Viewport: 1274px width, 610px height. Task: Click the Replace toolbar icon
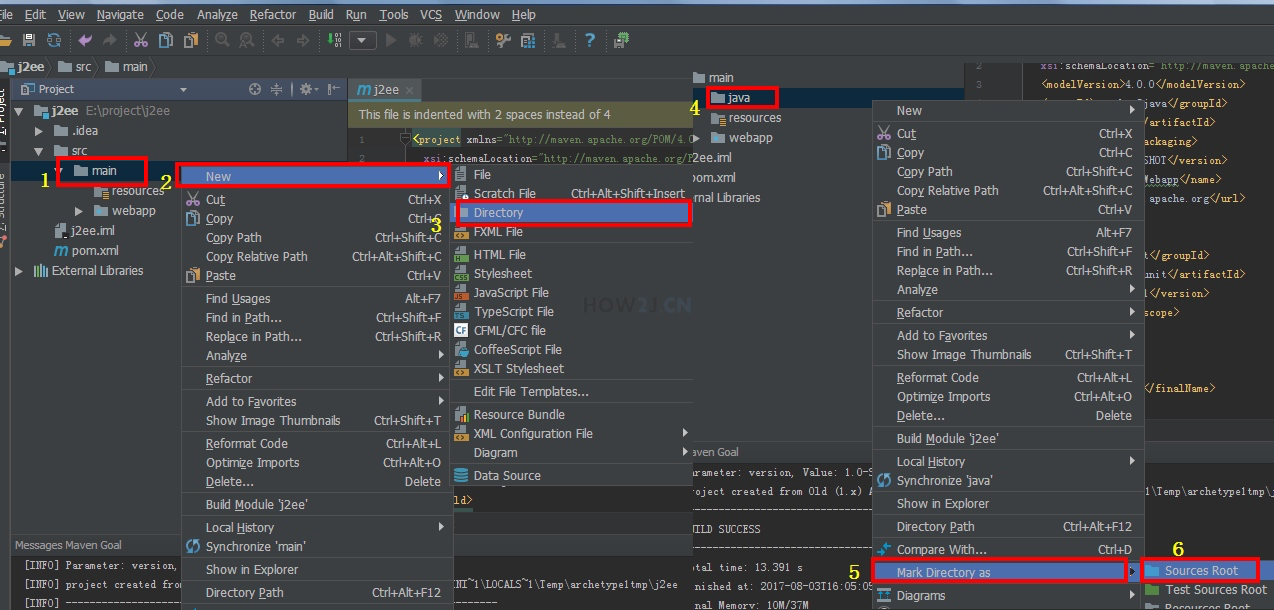point(246,40)
